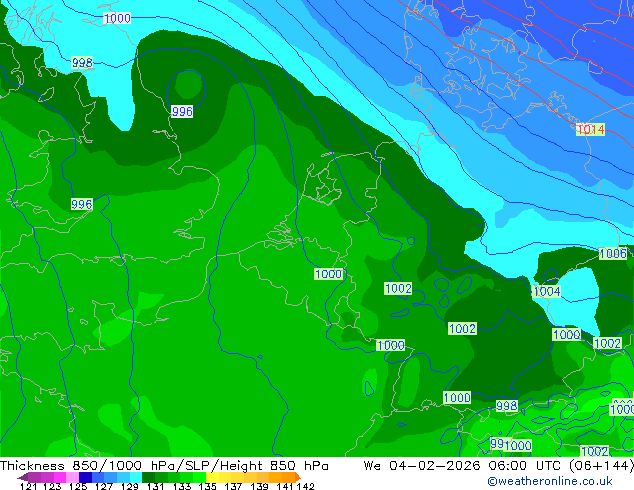Screen dimensions: 634x490
Task: Click the legend value 133
Action: pos(182,486)
